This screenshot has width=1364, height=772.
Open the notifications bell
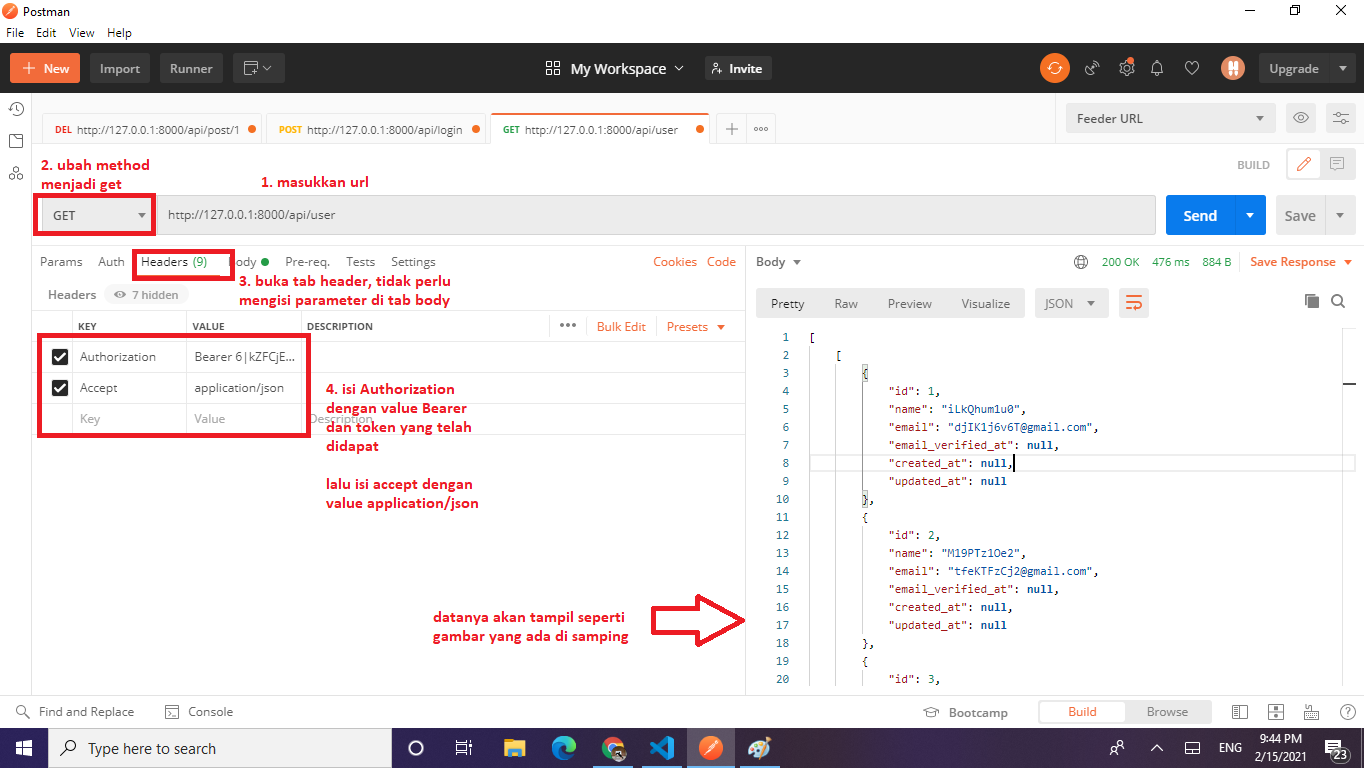click(1157, 68)
